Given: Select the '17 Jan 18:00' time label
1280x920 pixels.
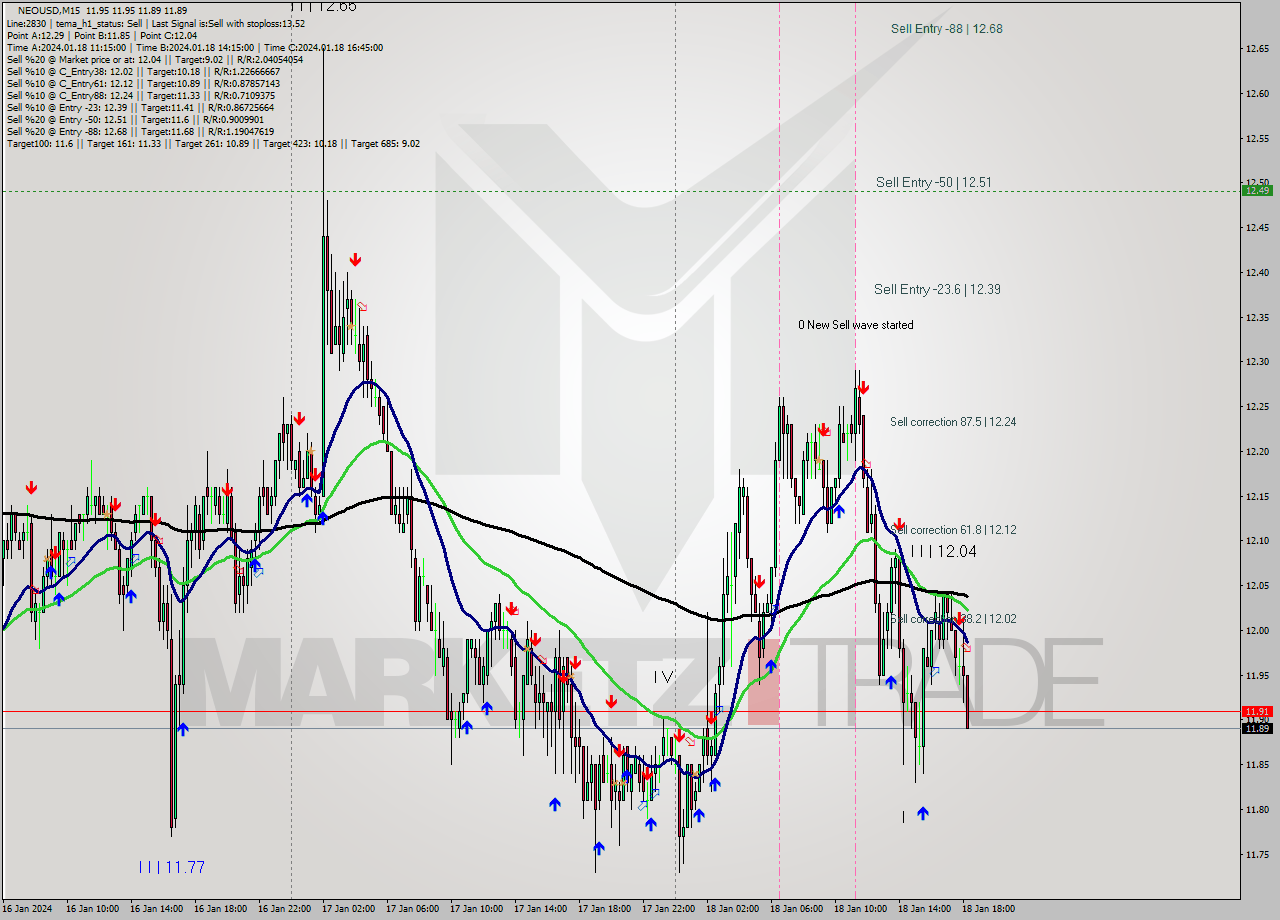Looking at the screenshot, I should 604,909.
